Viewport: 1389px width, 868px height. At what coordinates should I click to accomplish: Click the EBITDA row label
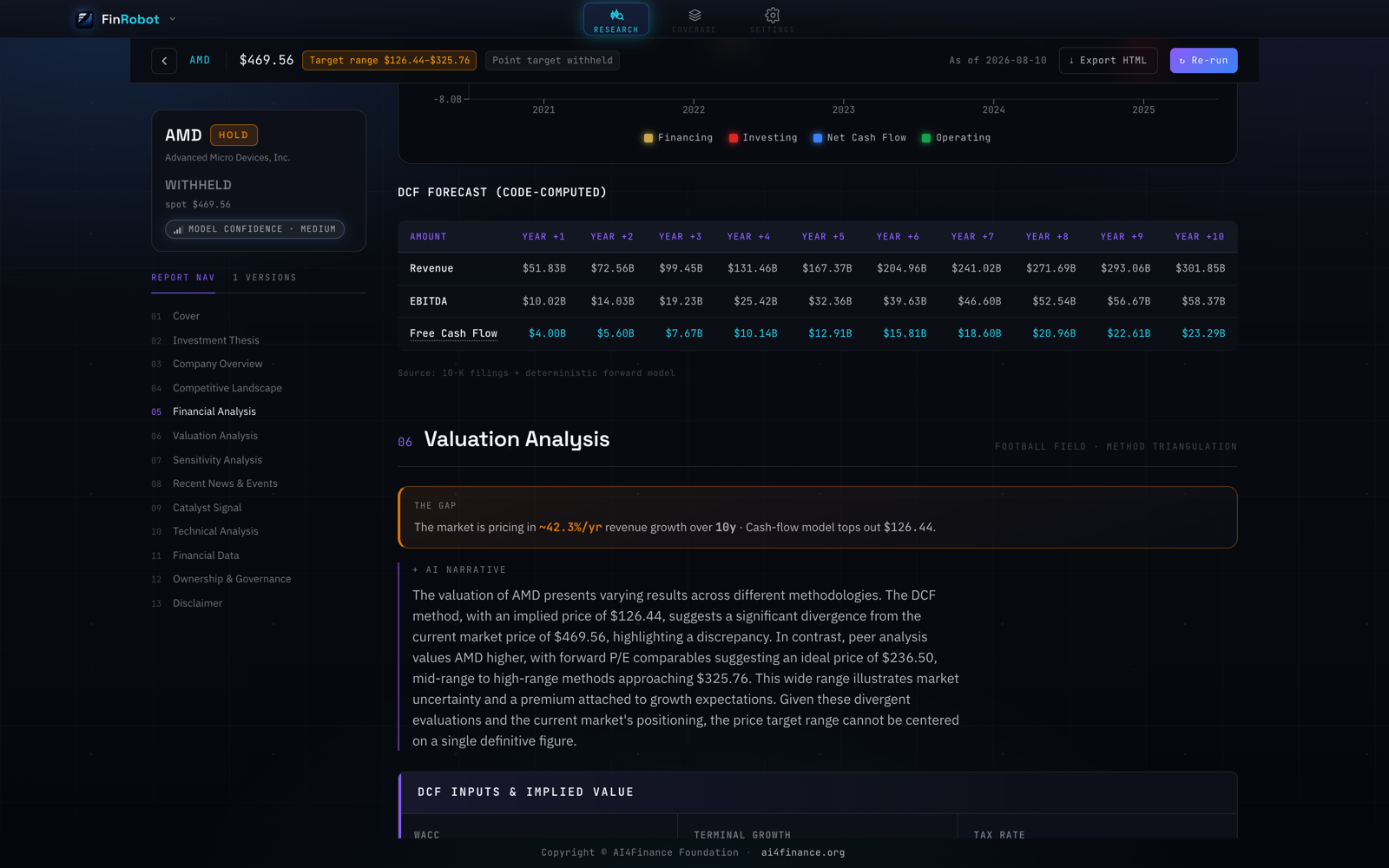pos(428,301)
